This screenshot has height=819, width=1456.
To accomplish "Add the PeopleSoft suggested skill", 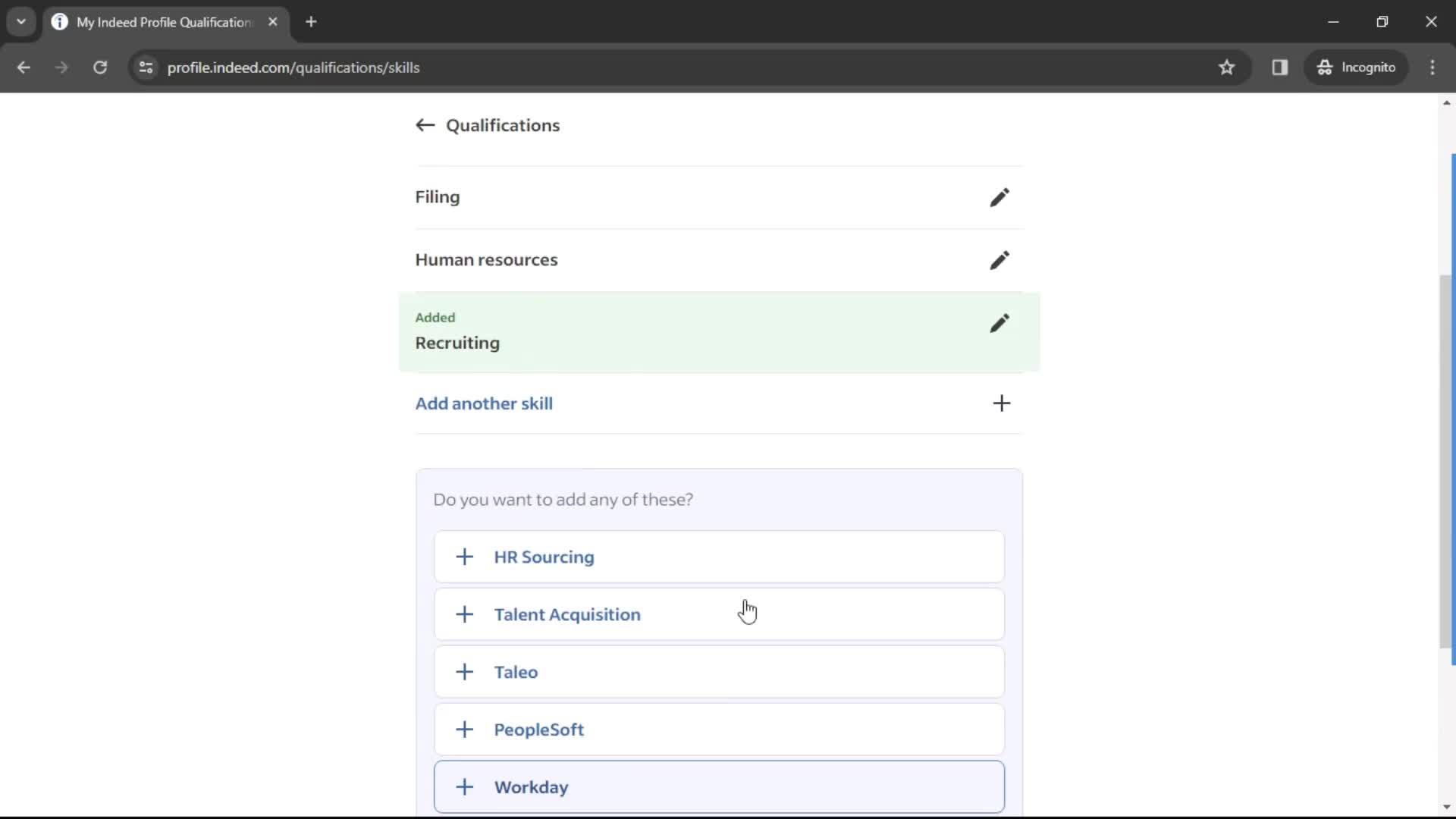I will pos(719,730).
